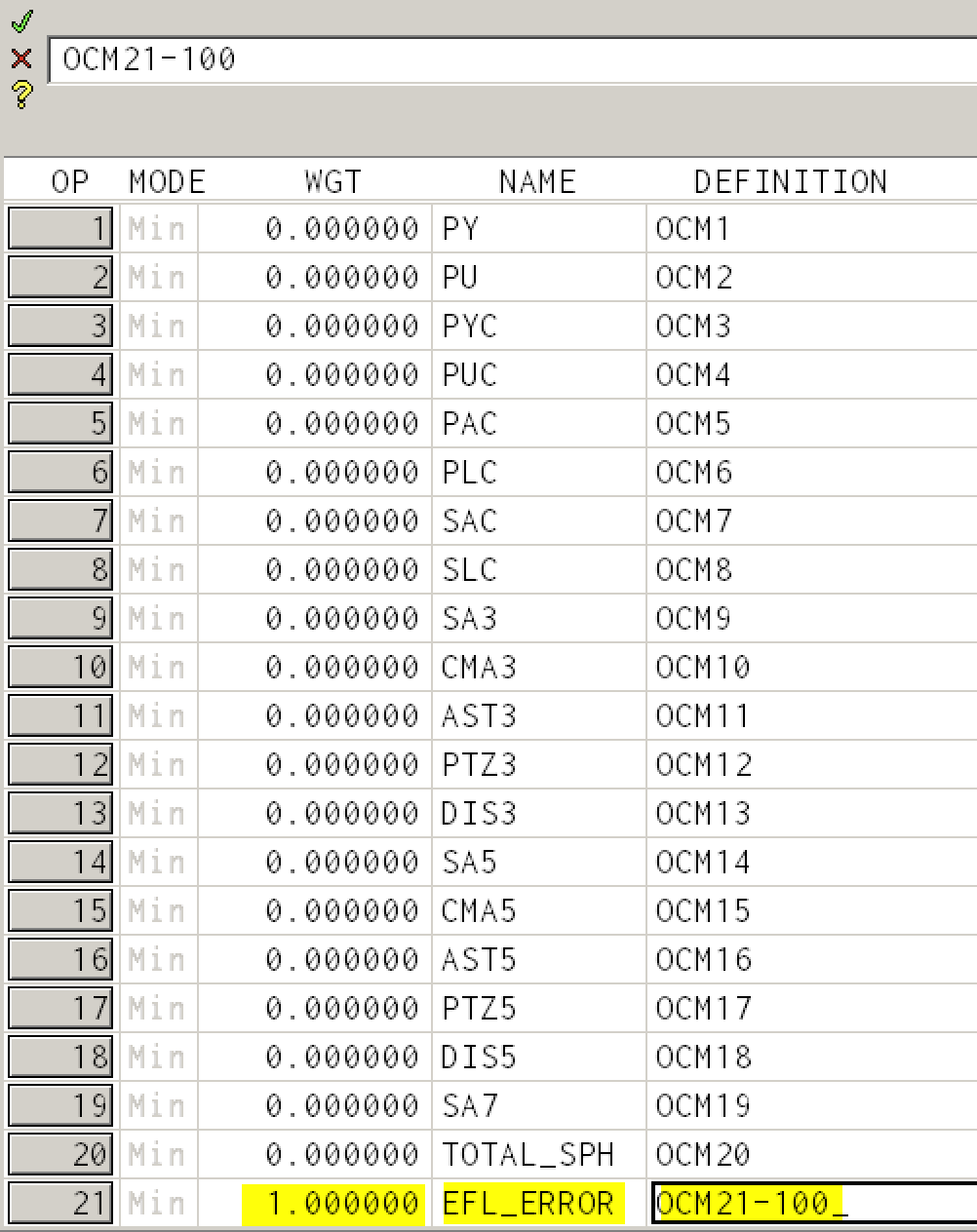This screenshot has height=1232, width=977.
Task: Click the definition cell OCM15
Action: coord(812,910)
